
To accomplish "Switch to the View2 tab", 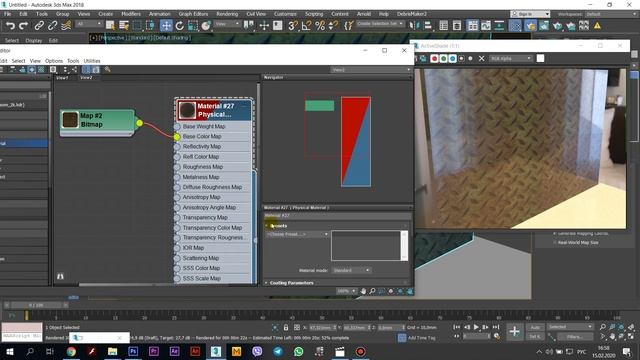I will [86, 78].
